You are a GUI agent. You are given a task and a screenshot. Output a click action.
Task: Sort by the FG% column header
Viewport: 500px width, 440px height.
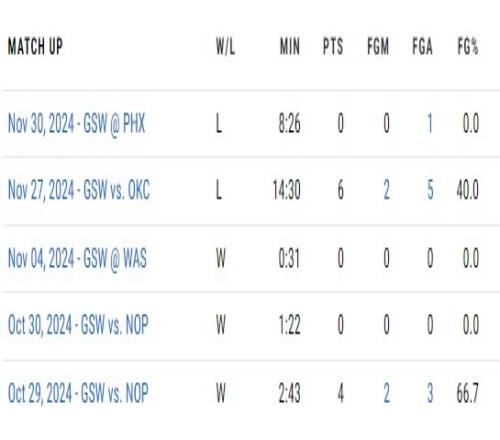(468, 46)
